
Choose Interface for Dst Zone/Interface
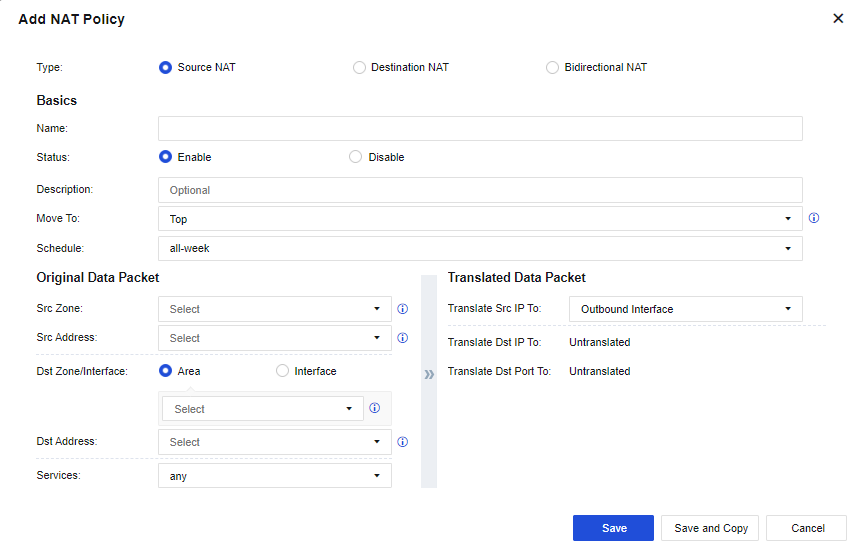click(282, 371)
